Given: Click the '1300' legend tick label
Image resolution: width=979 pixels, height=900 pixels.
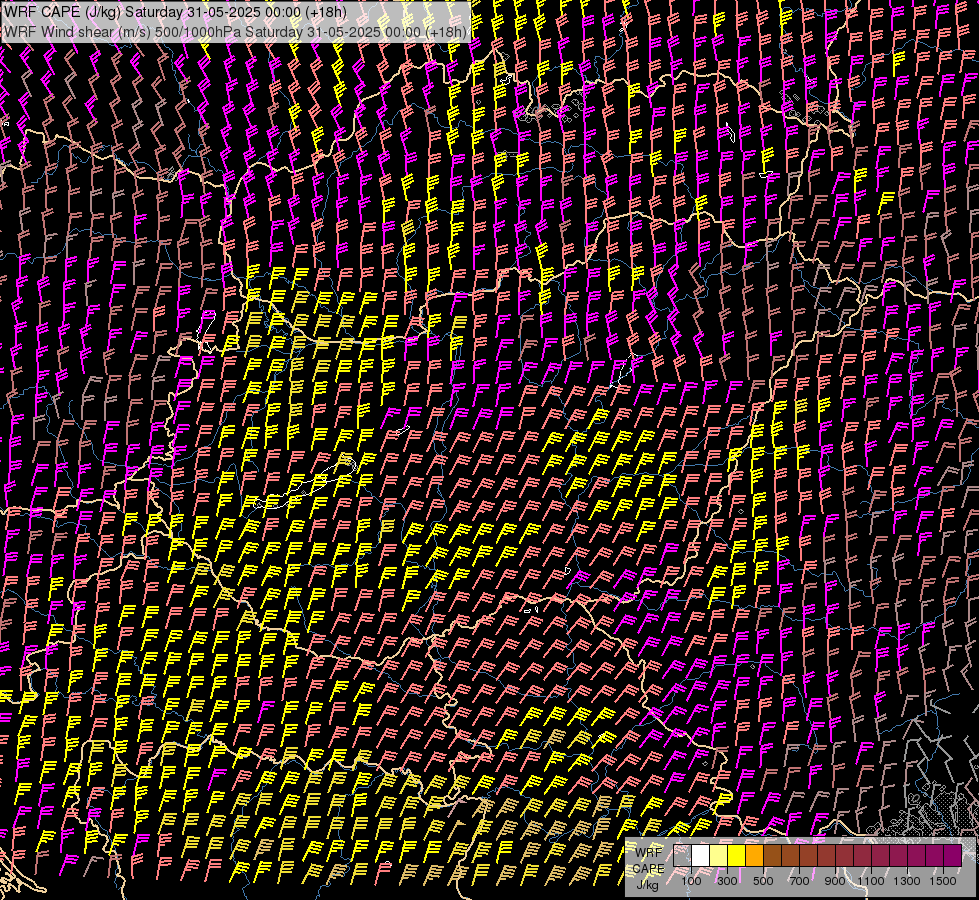Looking at the screenshot, I should (x=907, y=881).
